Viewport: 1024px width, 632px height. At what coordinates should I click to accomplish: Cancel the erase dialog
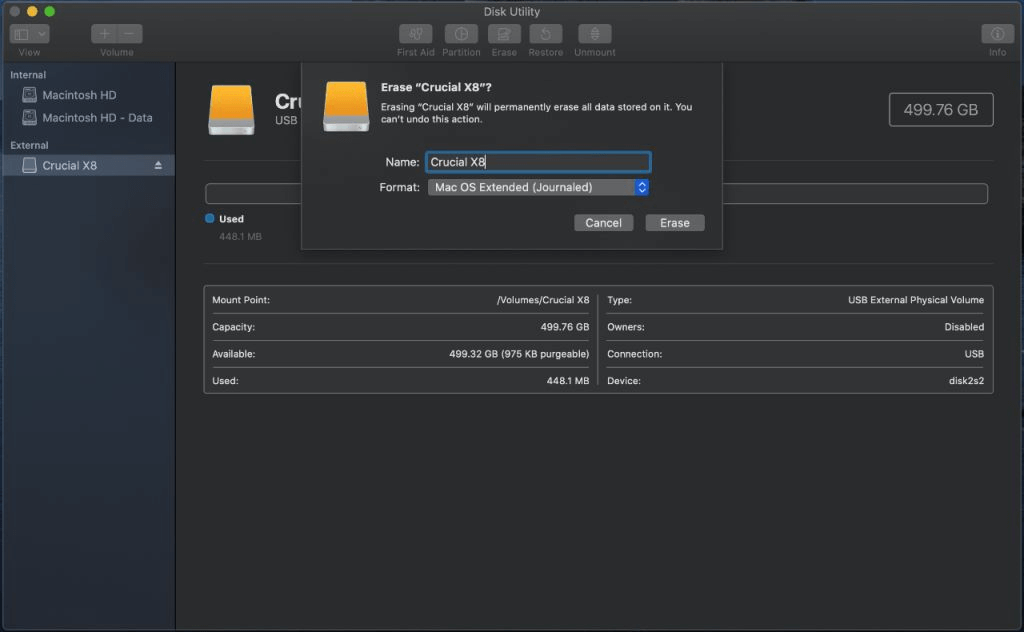pos(604,222)
